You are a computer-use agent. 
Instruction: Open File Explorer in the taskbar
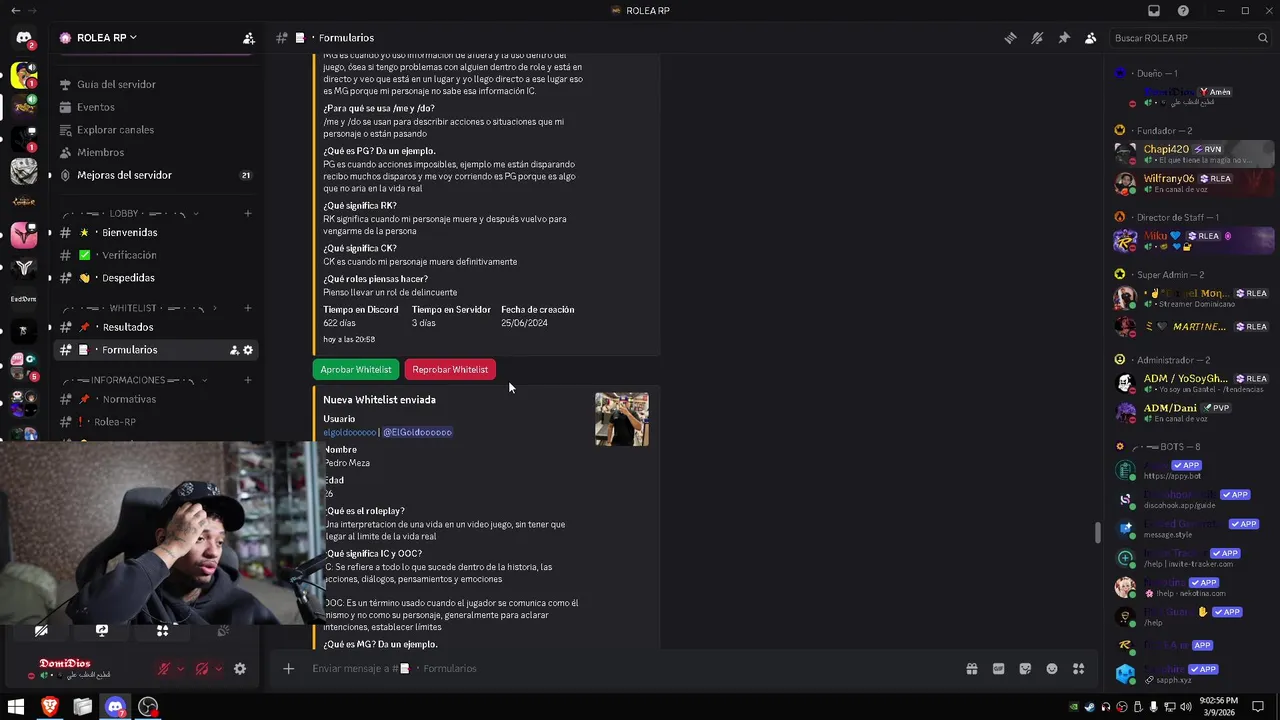click(82, 707)
